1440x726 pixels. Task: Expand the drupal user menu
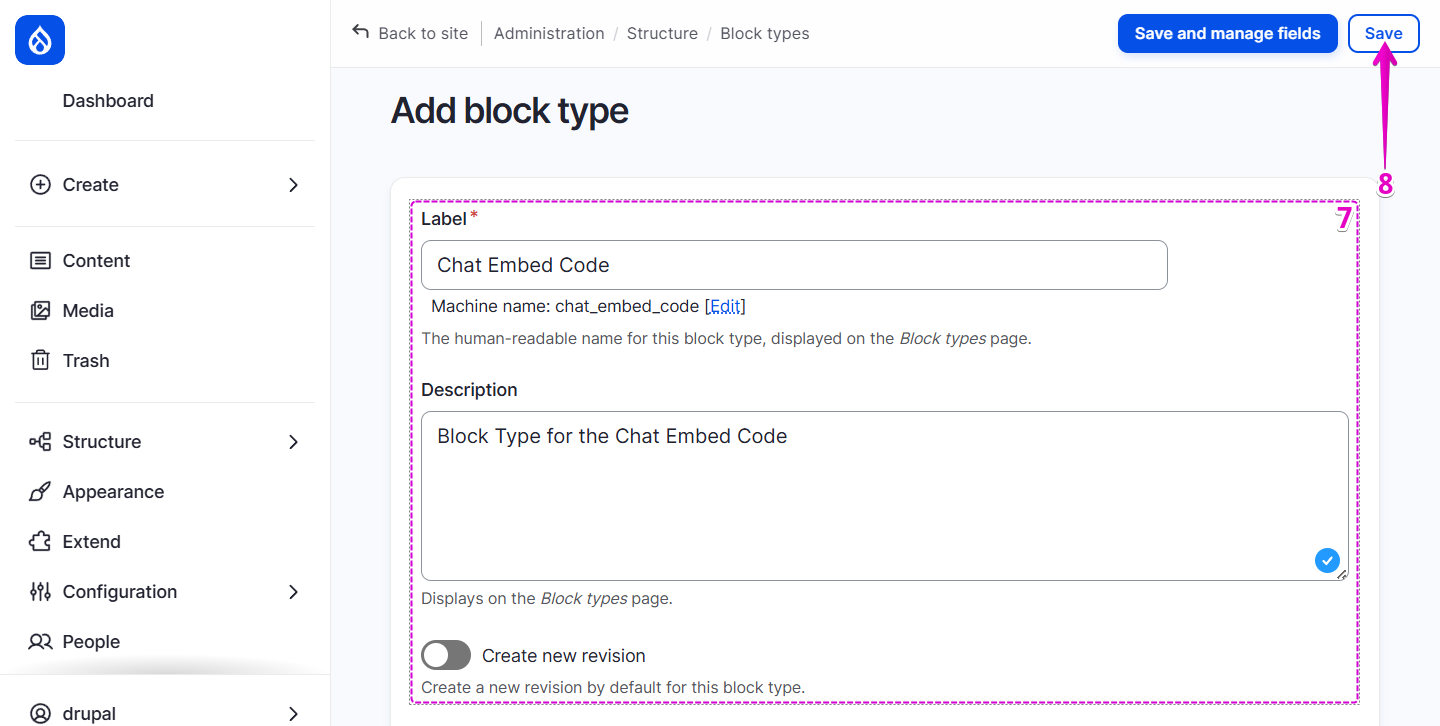point(292,713)
